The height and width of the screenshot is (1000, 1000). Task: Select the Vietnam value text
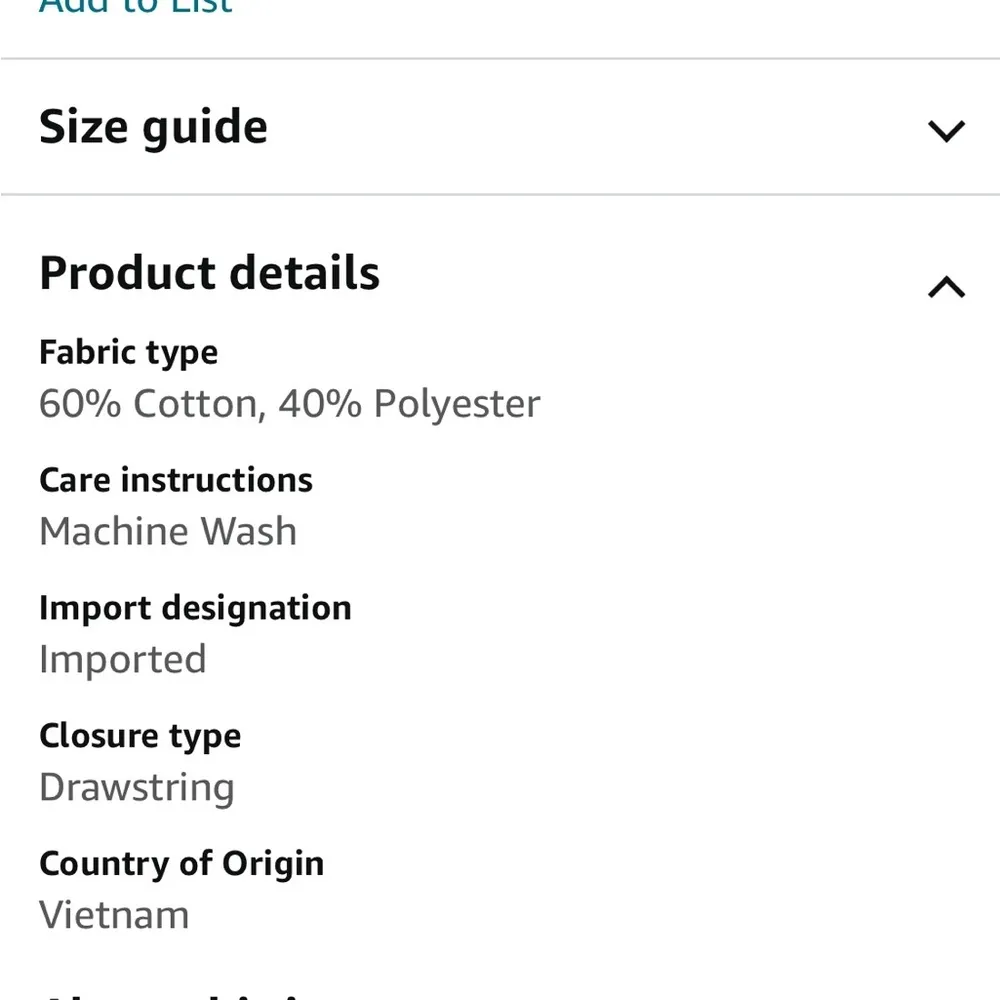coord(113,914)
